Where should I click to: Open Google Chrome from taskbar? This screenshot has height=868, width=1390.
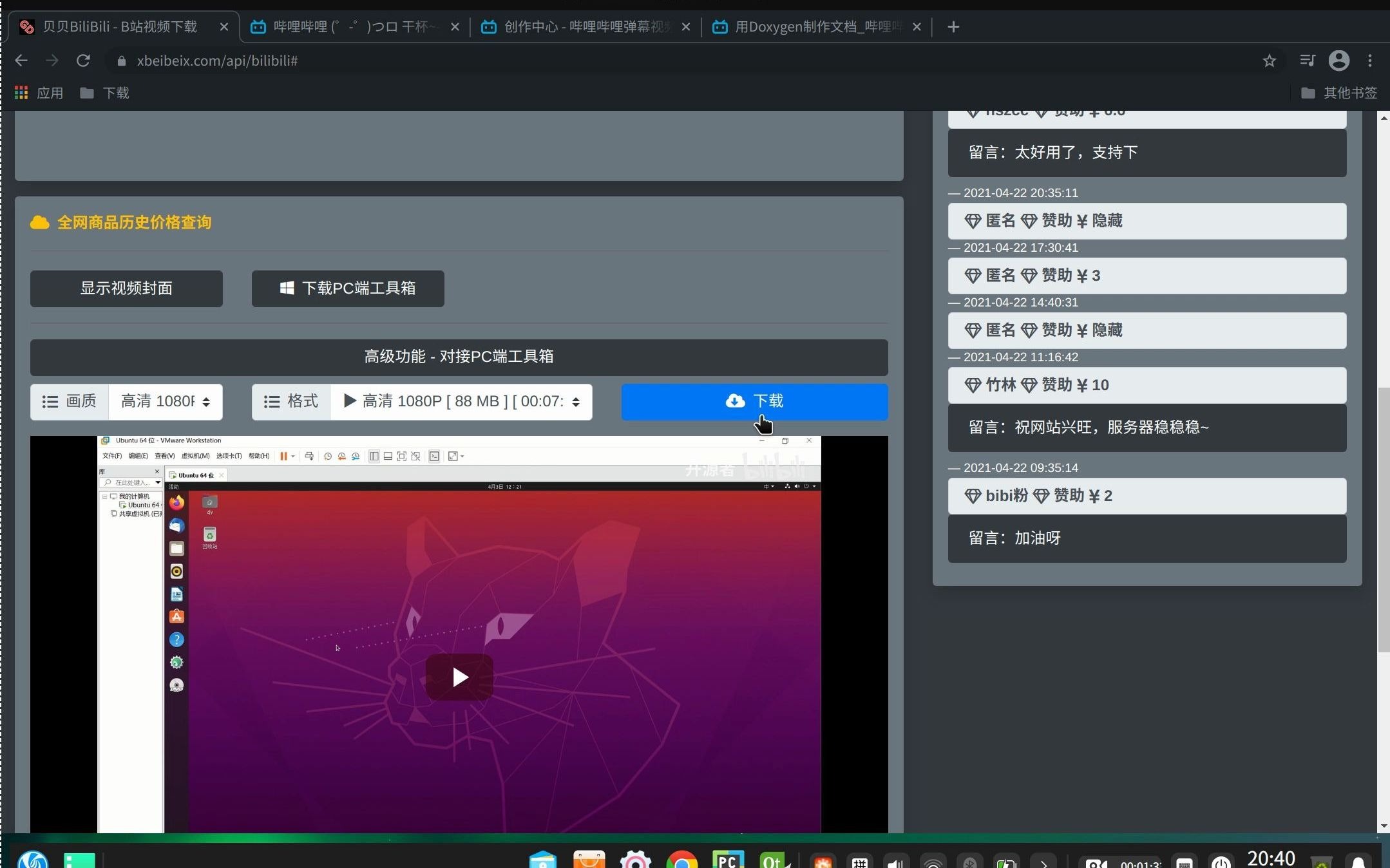tap(681, 859)
